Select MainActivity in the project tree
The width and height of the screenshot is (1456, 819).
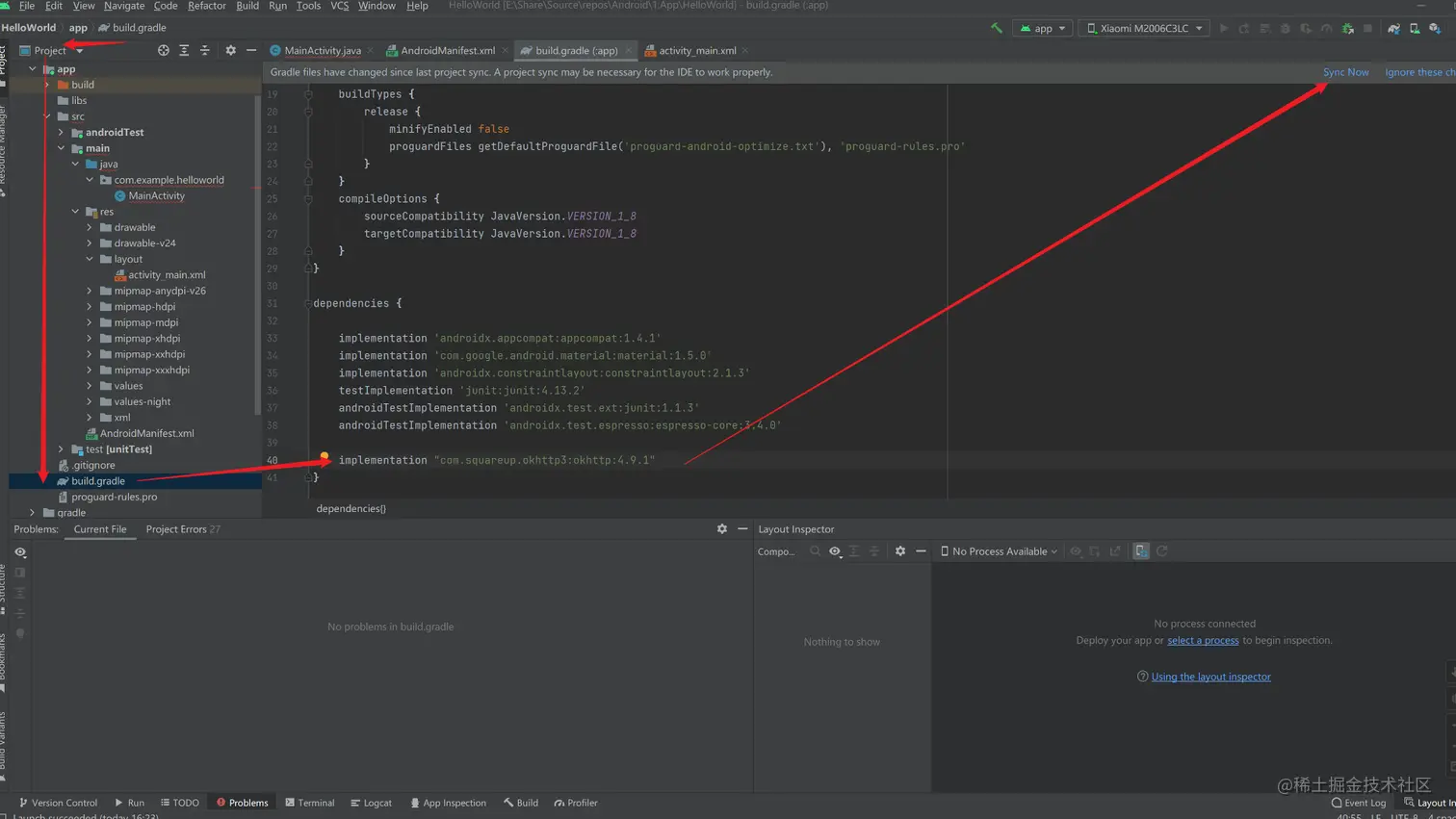point(156,195)
